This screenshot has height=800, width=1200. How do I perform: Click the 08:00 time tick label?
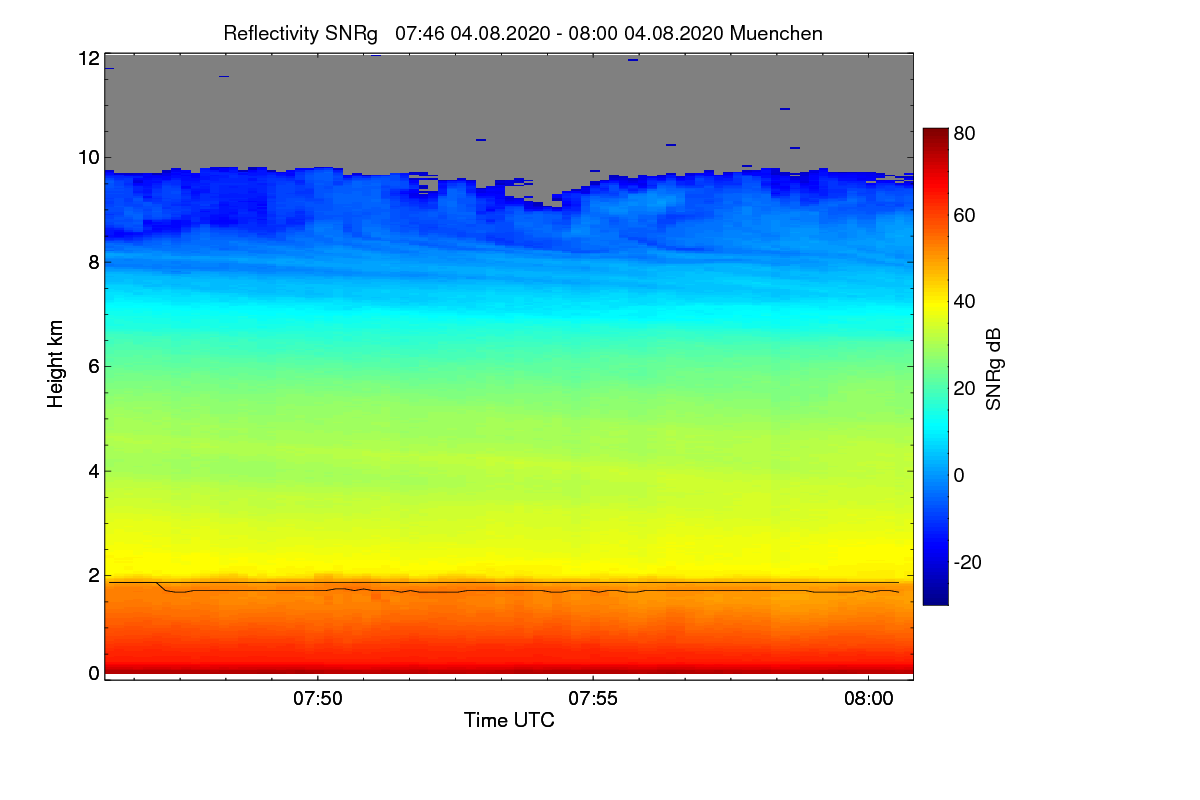pos(869,698)
